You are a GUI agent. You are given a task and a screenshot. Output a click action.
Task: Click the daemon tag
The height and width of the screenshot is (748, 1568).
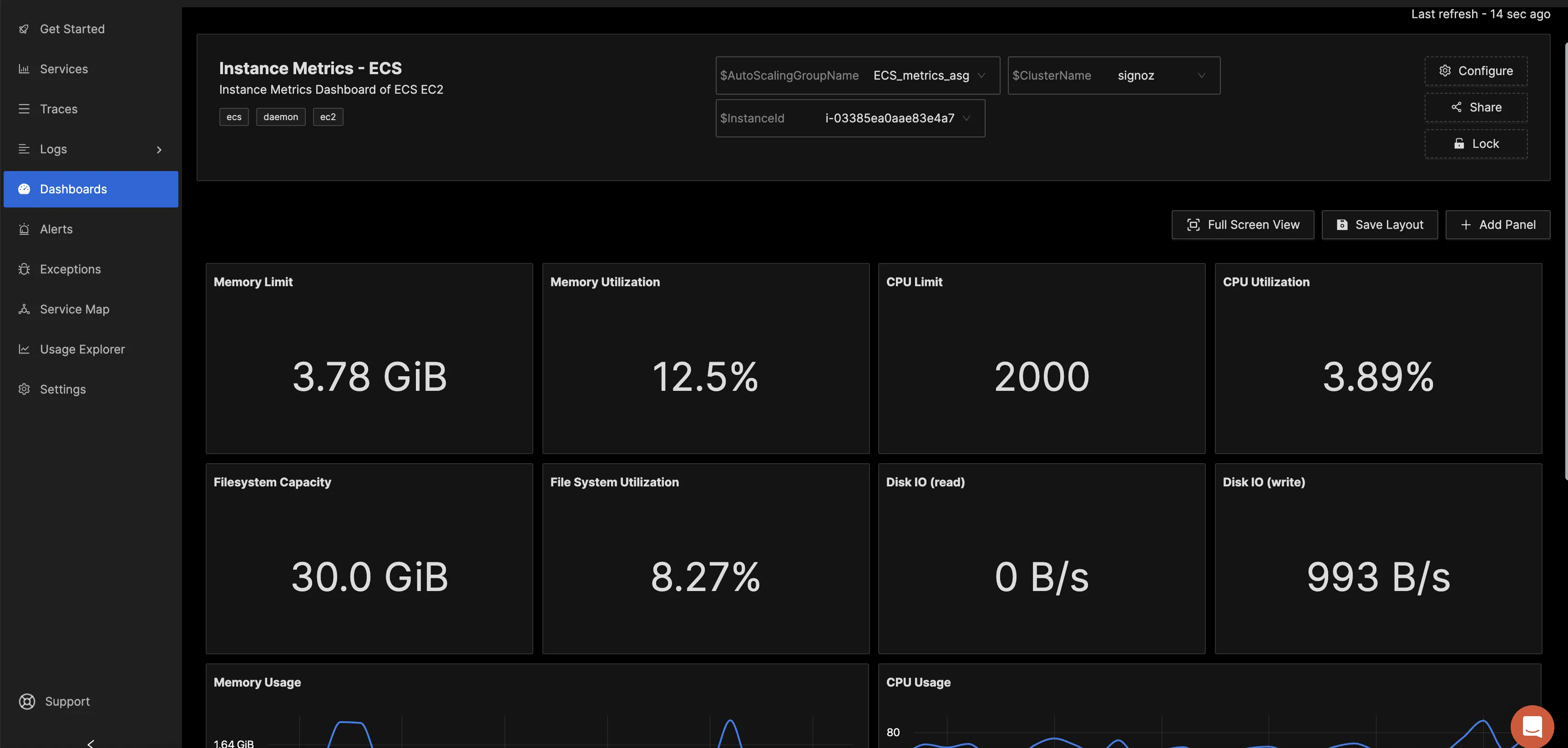[281, 117]
